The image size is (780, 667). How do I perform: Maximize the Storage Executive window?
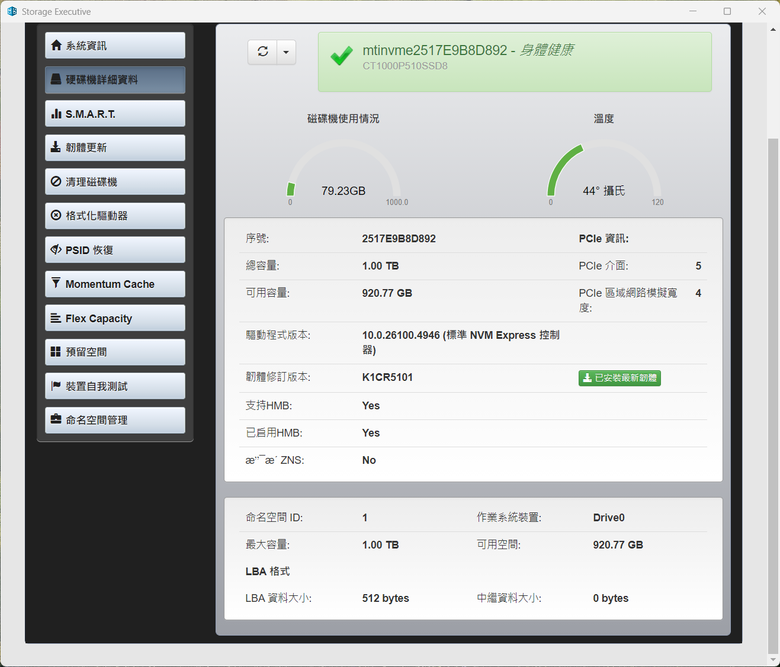[x=727, y=11]
